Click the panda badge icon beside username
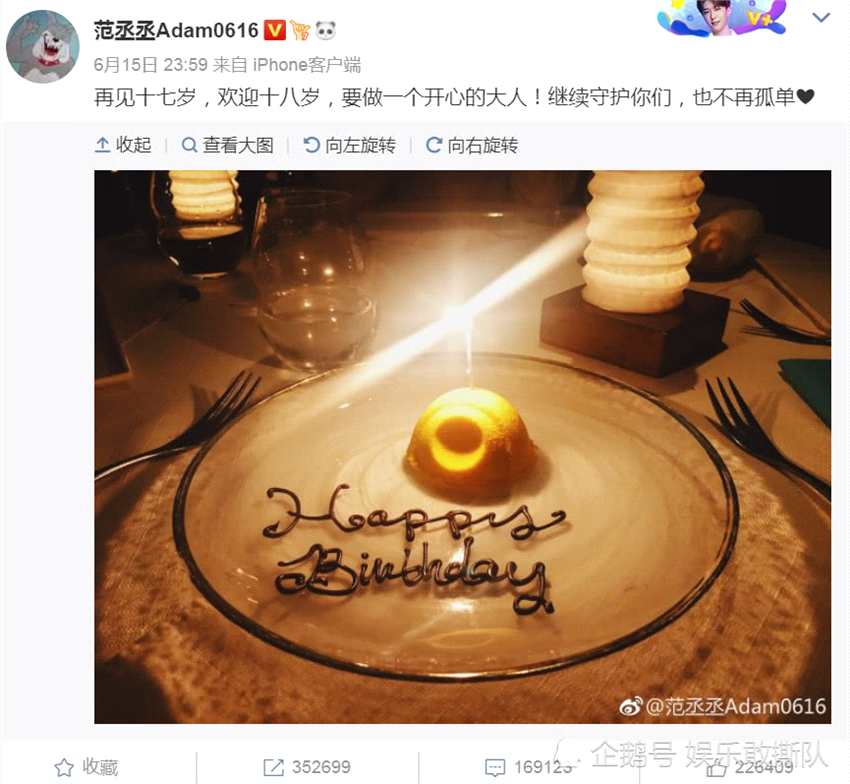 (x=325, y=30)
